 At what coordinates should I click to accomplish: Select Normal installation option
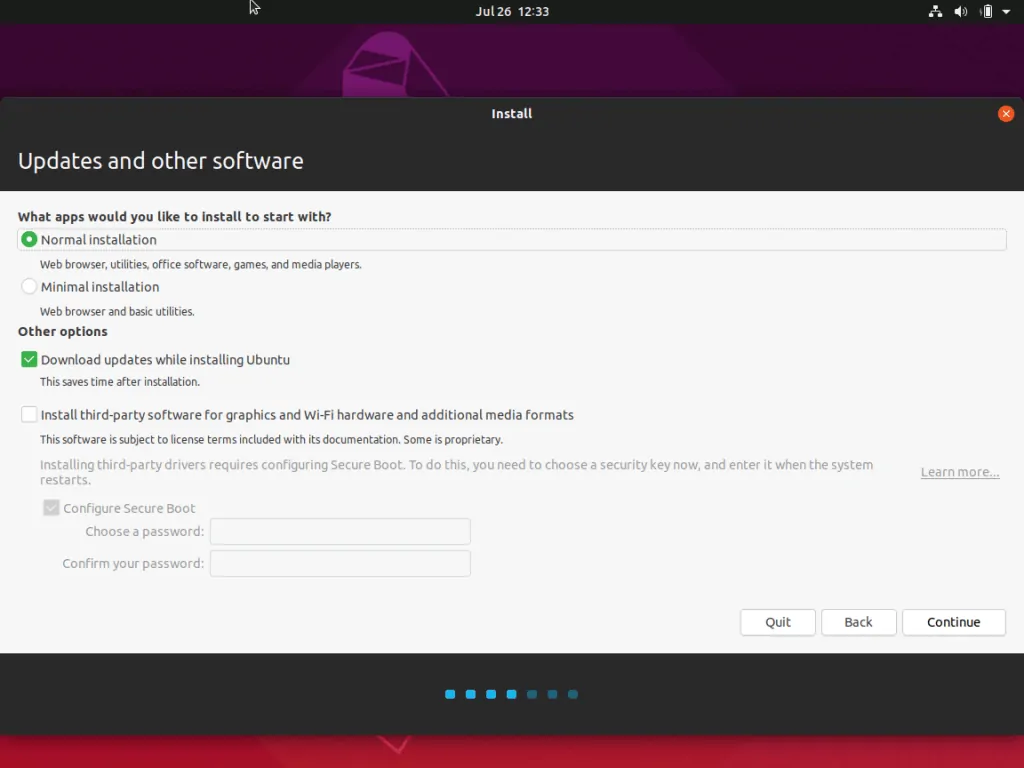click(x=29, y=240)
